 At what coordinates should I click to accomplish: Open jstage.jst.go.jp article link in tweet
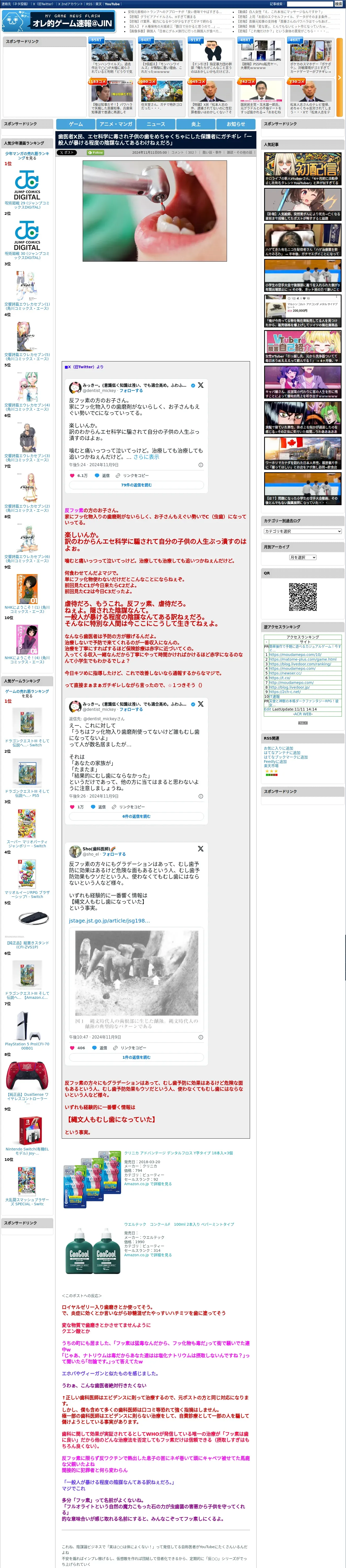[109, 920]
